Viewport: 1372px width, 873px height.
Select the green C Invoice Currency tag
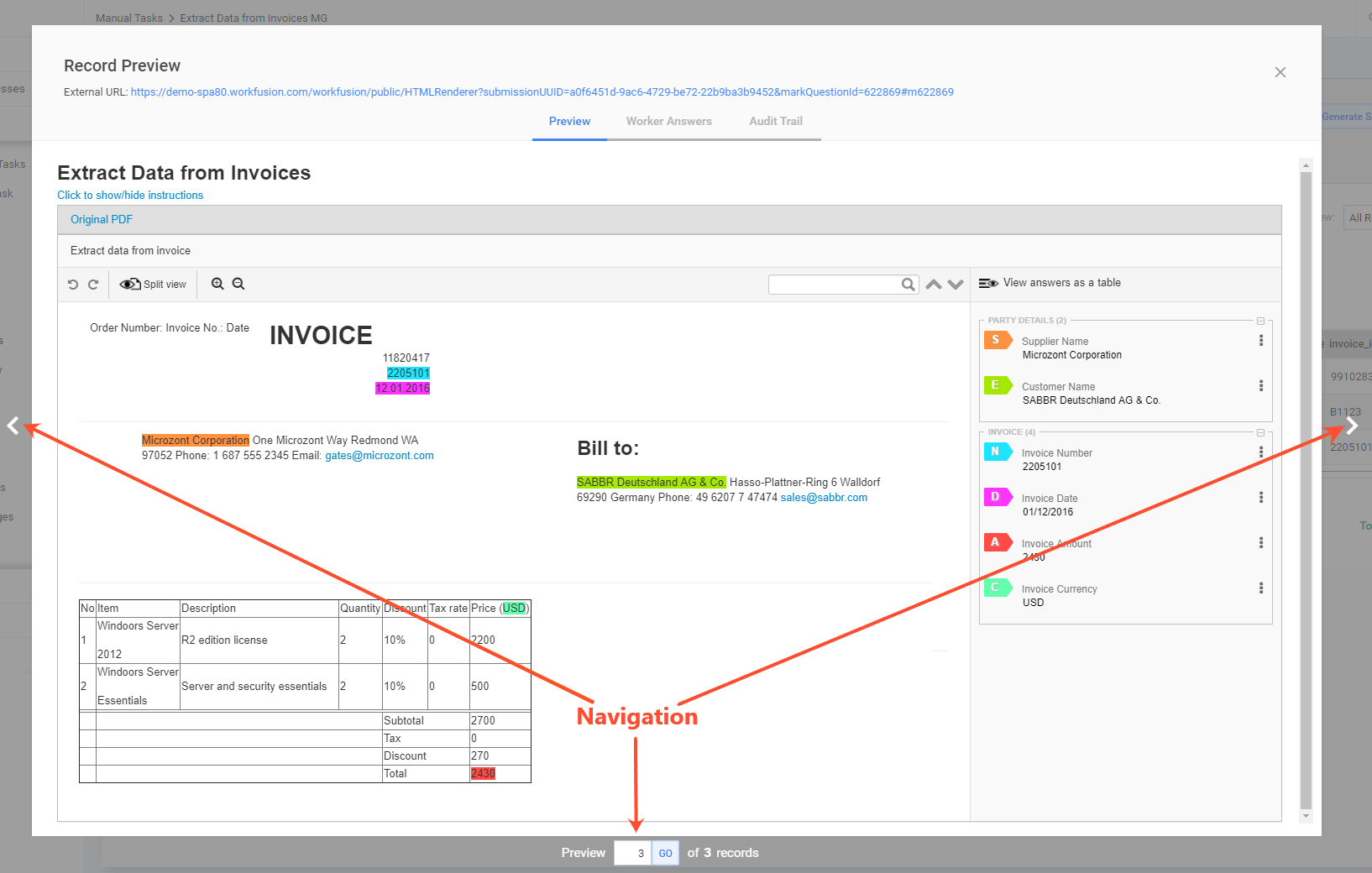point(998,588)
